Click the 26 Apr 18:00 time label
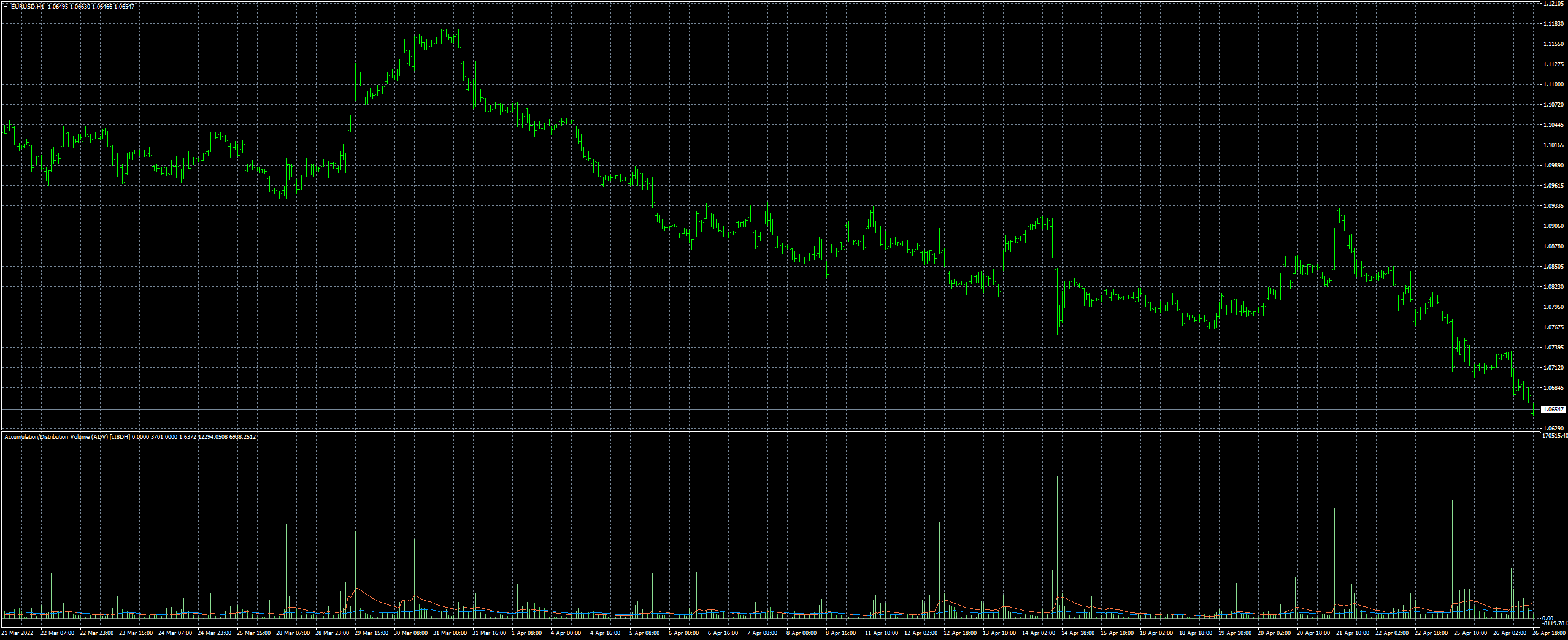The width and height of the screenshot is (1568, 640). pos(1549,633)
